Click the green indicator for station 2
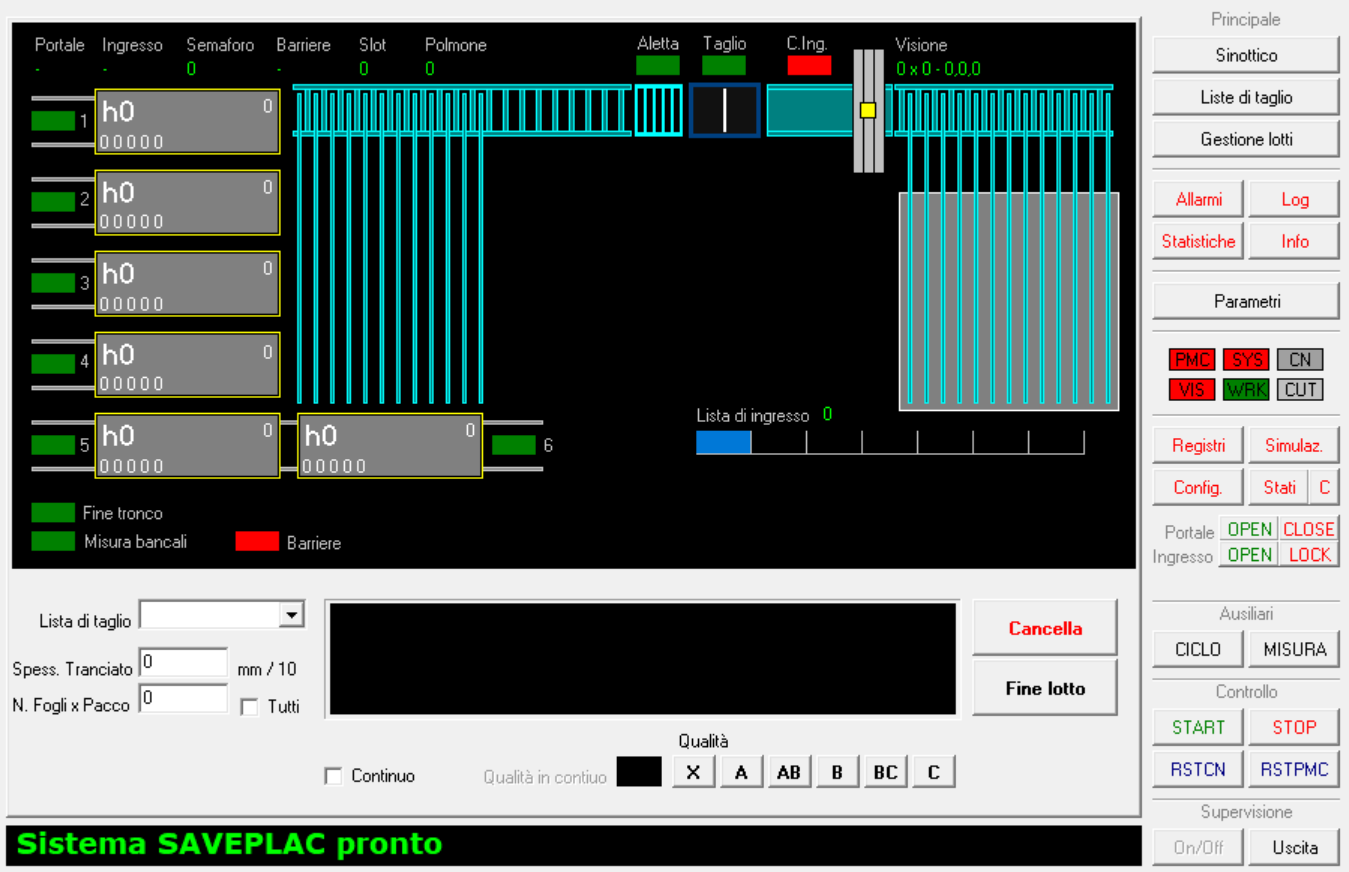The width and height of the screenshot is (1349, 872). (x=53, y=201)
